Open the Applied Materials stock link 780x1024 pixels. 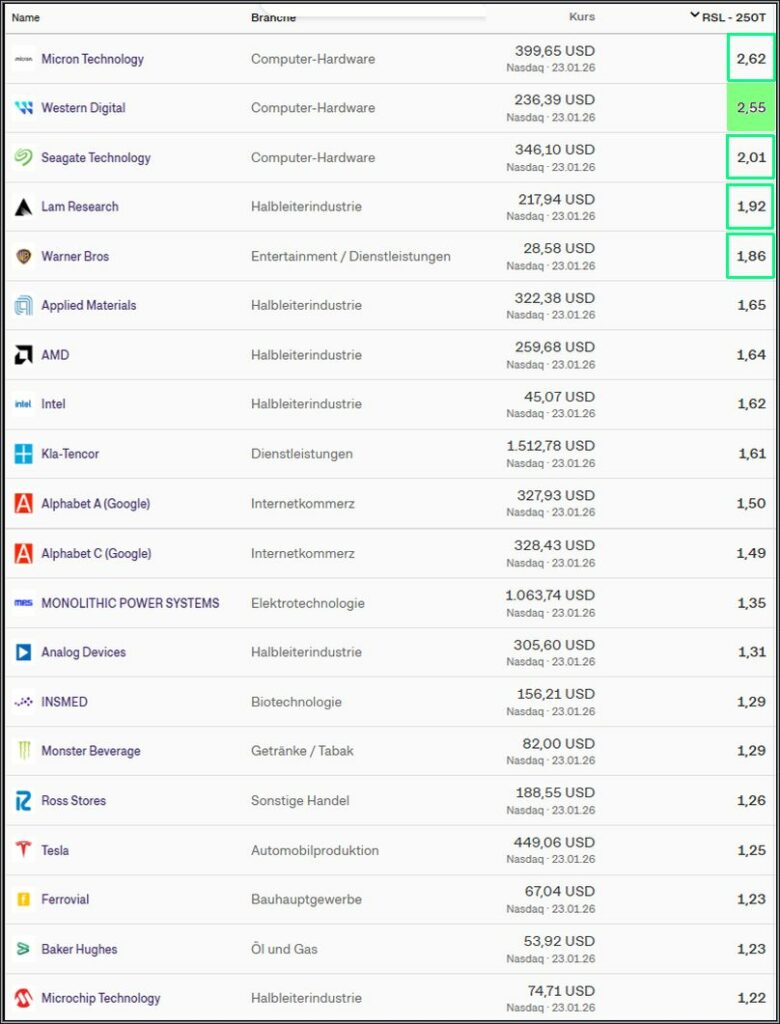88,306
